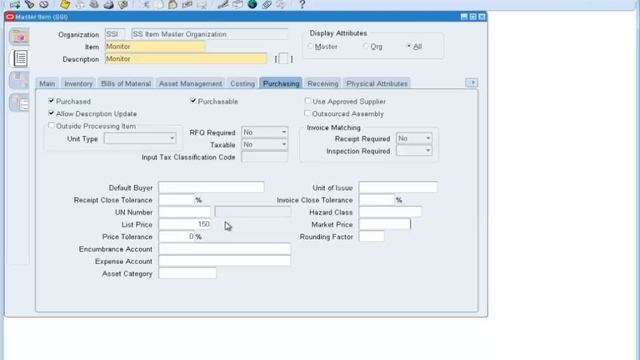Open Translations with the globe icon
Image resolution: width=640 pixels, height=360 pixels.
(x=252, y=4)
